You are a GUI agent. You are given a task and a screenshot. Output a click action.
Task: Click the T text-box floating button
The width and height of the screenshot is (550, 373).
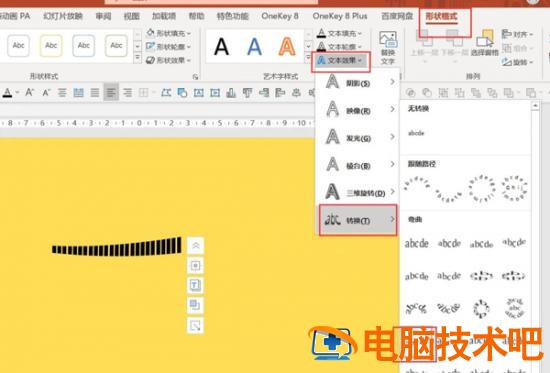[195, 285]
